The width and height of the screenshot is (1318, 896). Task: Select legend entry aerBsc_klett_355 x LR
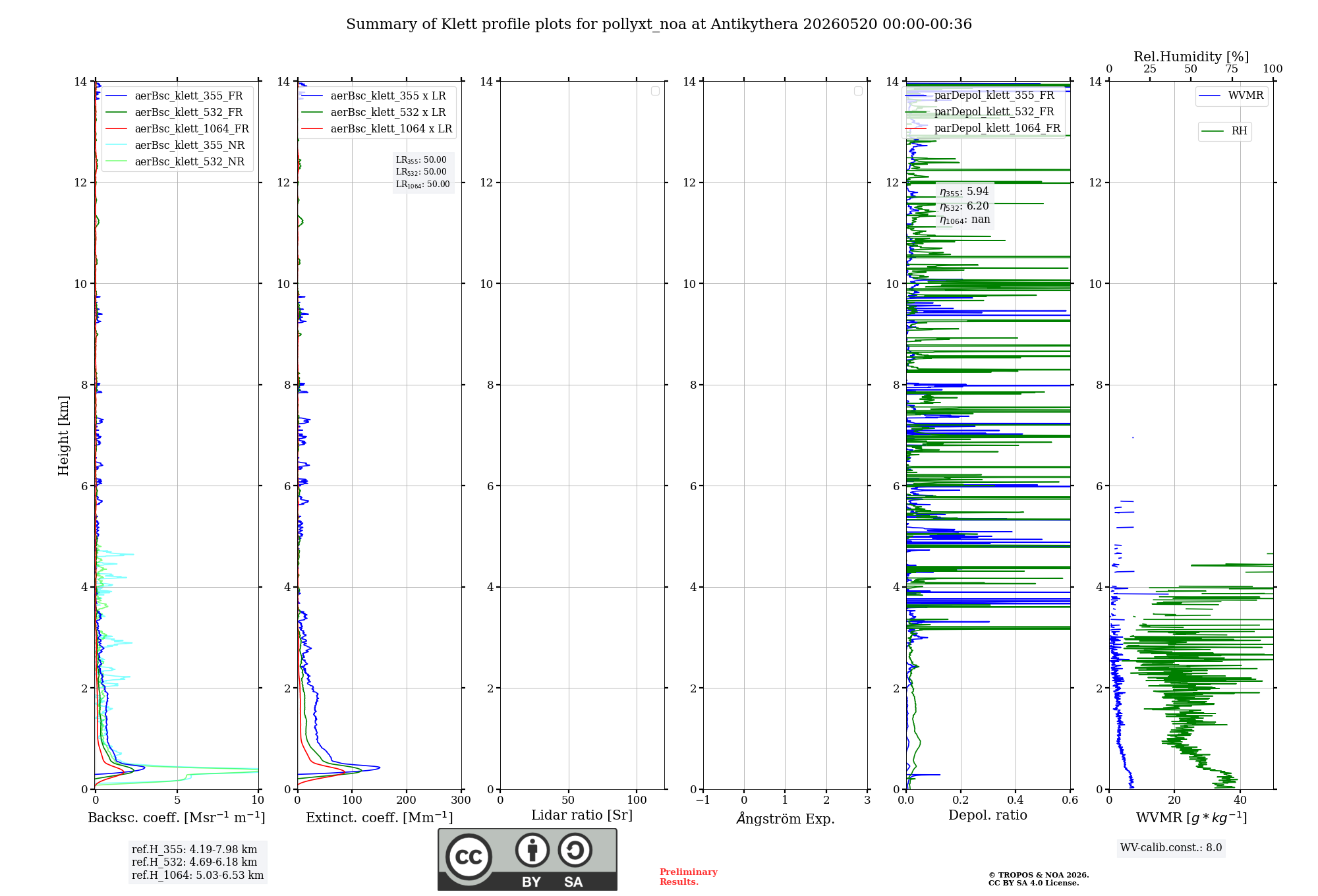[x=388, y=96]
